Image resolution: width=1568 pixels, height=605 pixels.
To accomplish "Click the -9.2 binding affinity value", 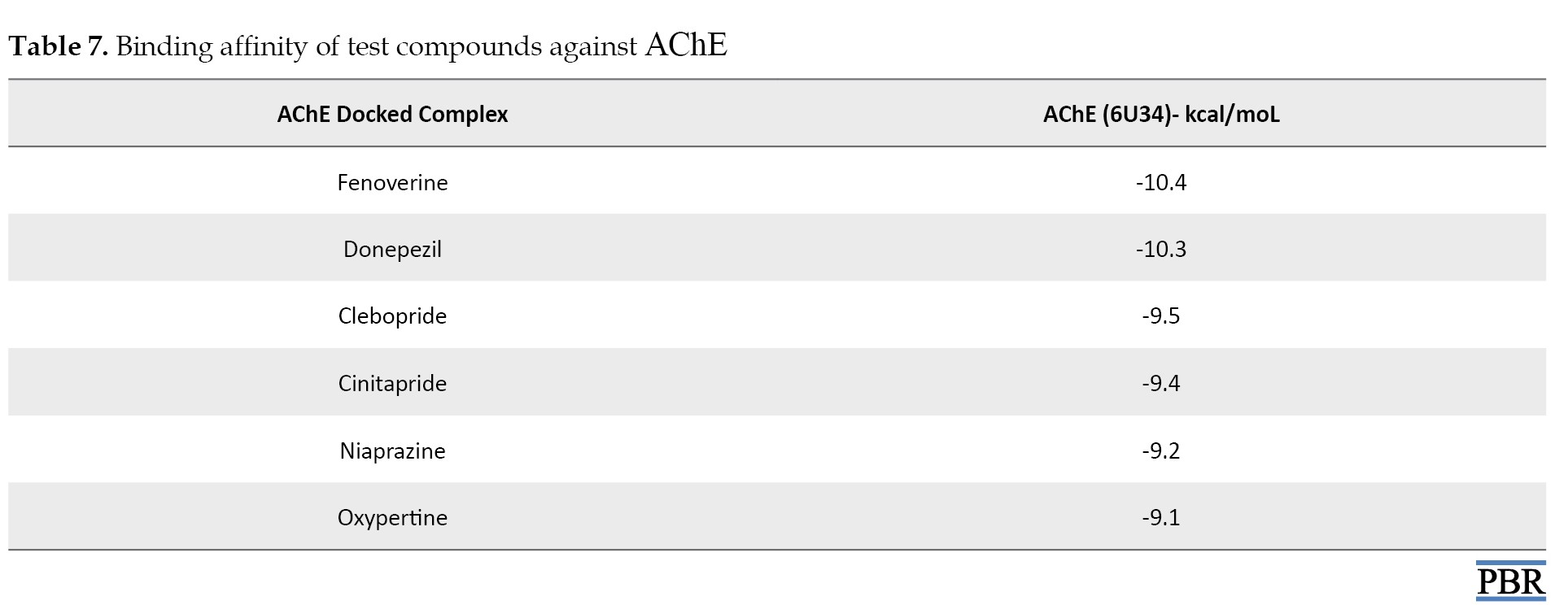I will [x=1161, y=450].
